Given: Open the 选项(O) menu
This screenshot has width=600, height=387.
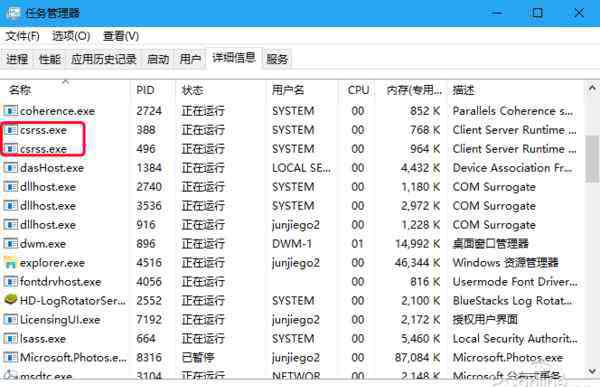Looking at the screenshot, I should pyautogui.click(x=71, y=36).
